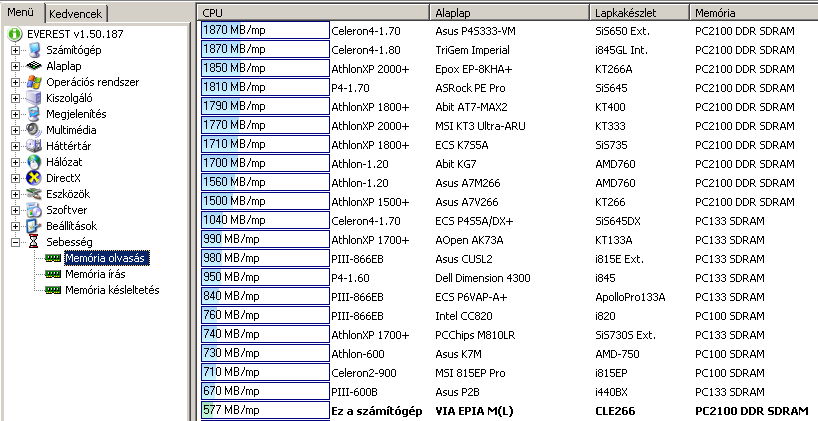Select the EVEREST v1.50.187 root item

pyautogui.click(x=75, y=34)
